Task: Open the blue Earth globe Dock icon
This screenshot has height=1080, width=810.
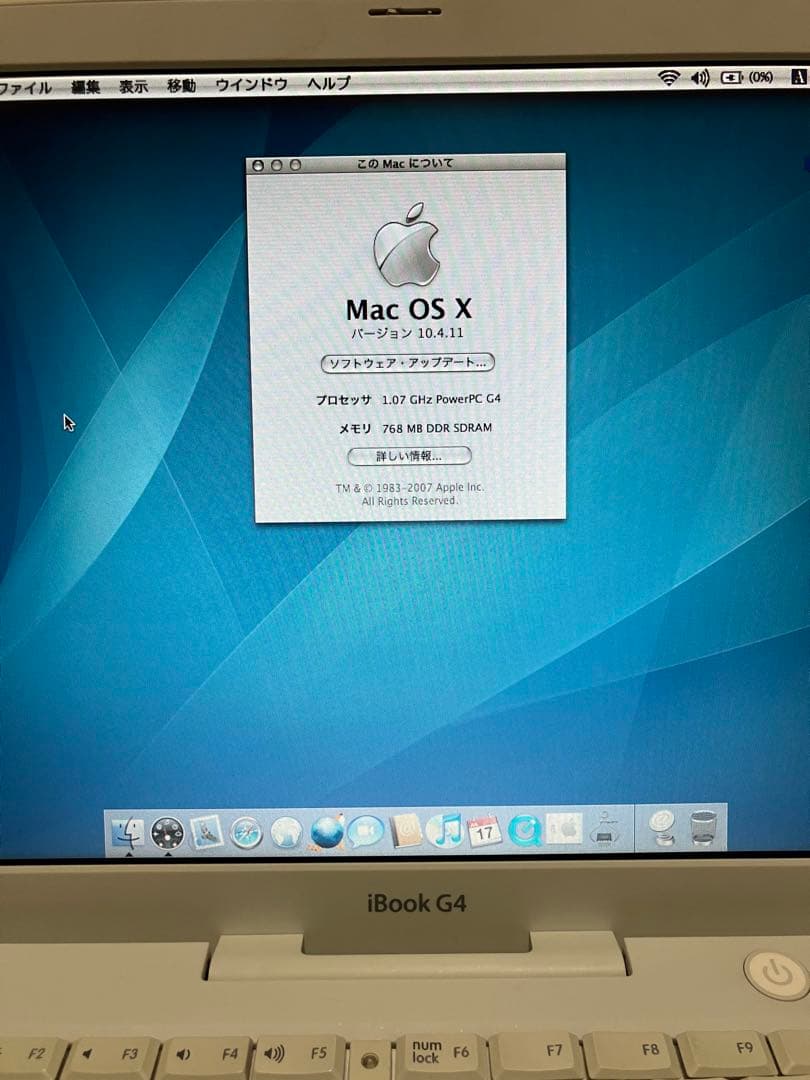Action: point(326,832)
